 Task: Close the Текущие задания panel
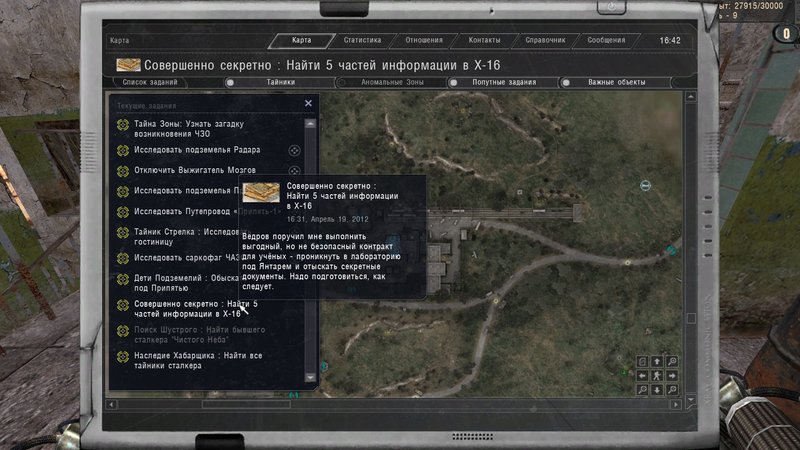click(x=308, y=103)
